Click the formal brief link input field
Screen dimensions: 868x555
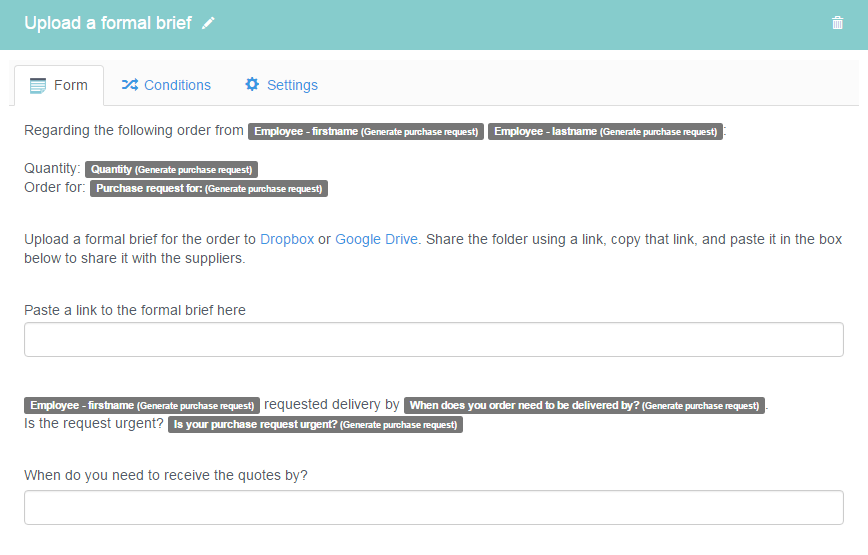pyautogui.click(x=433, y=340)
